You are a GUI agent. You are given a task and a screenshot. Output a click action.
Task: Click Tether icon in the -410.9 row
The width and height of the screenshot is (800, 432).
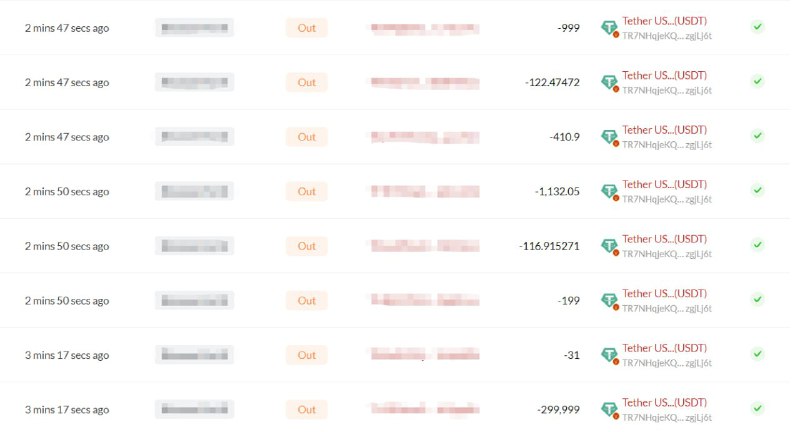(609, 137)
